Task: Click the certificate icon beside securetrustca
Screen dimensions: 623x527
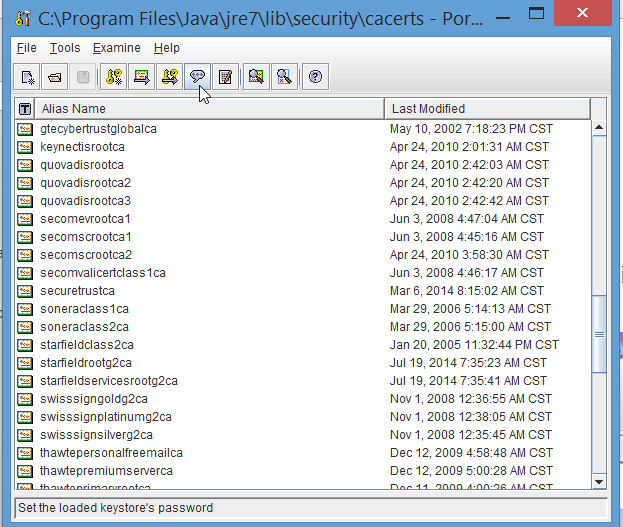Action: (x=25, y=291)
